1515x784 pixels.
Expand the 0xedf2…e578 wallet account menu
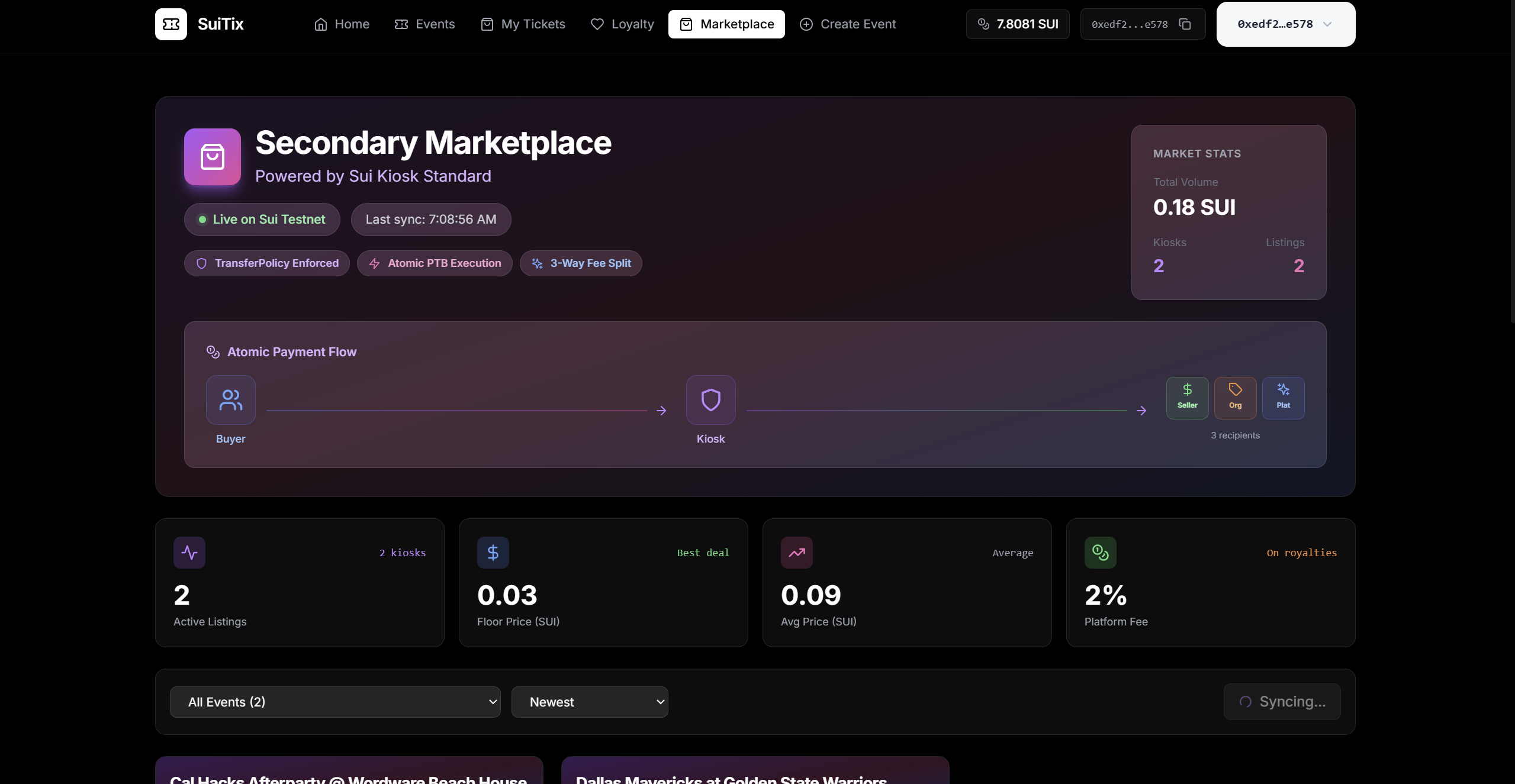pyautogui.click(x=1285, y=24)
